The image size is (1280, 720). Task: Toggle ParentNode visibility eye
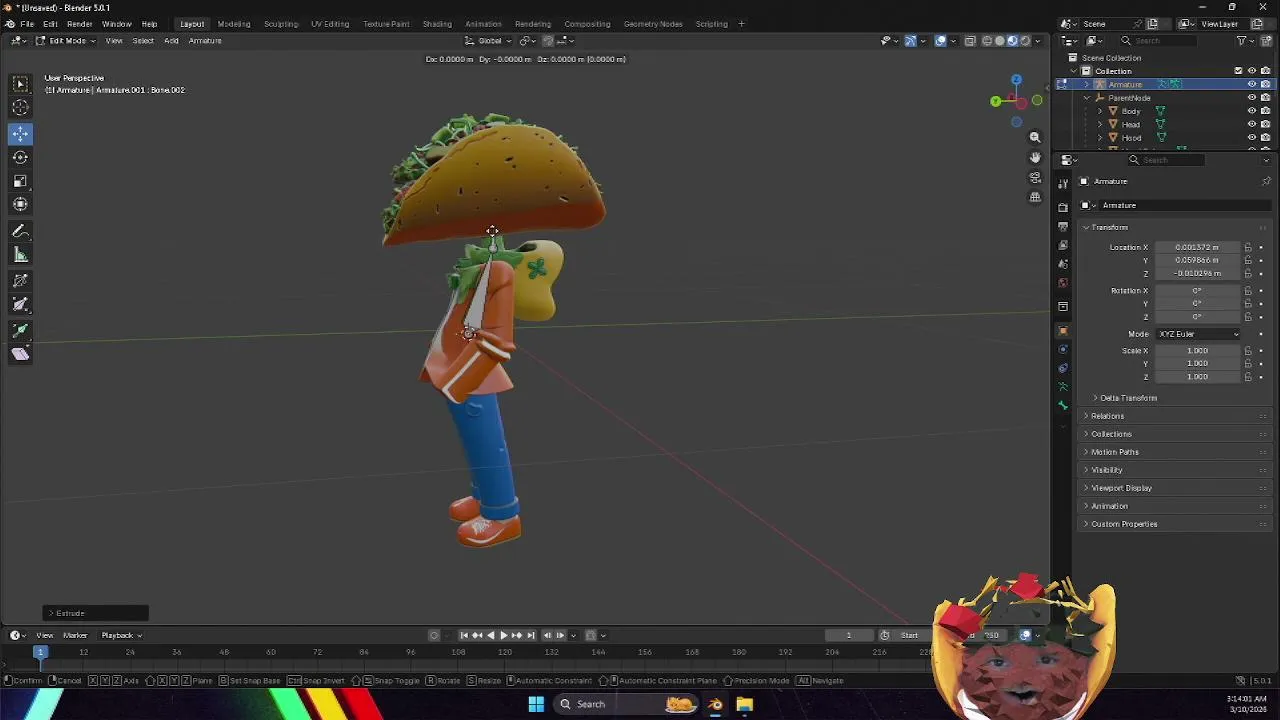(1251, 98)
